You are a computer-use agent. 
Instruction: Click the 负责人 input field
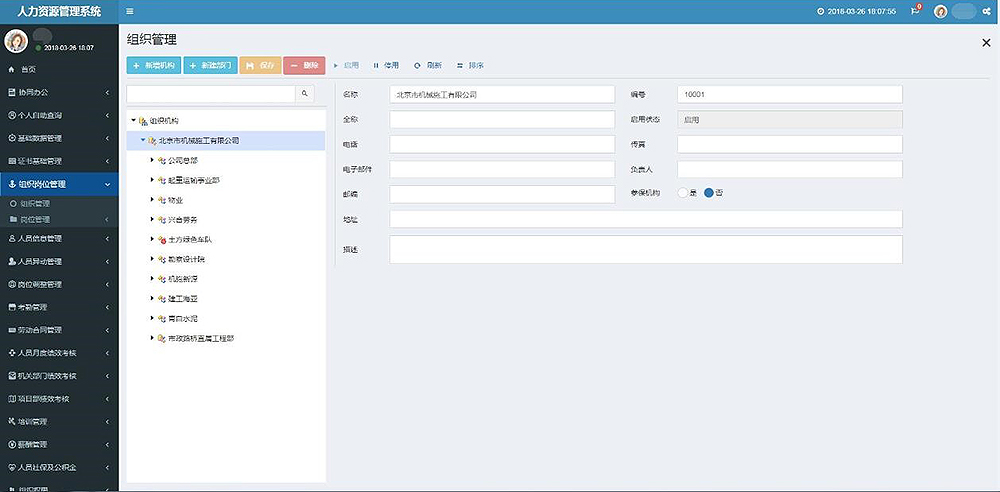click(790, 169)
